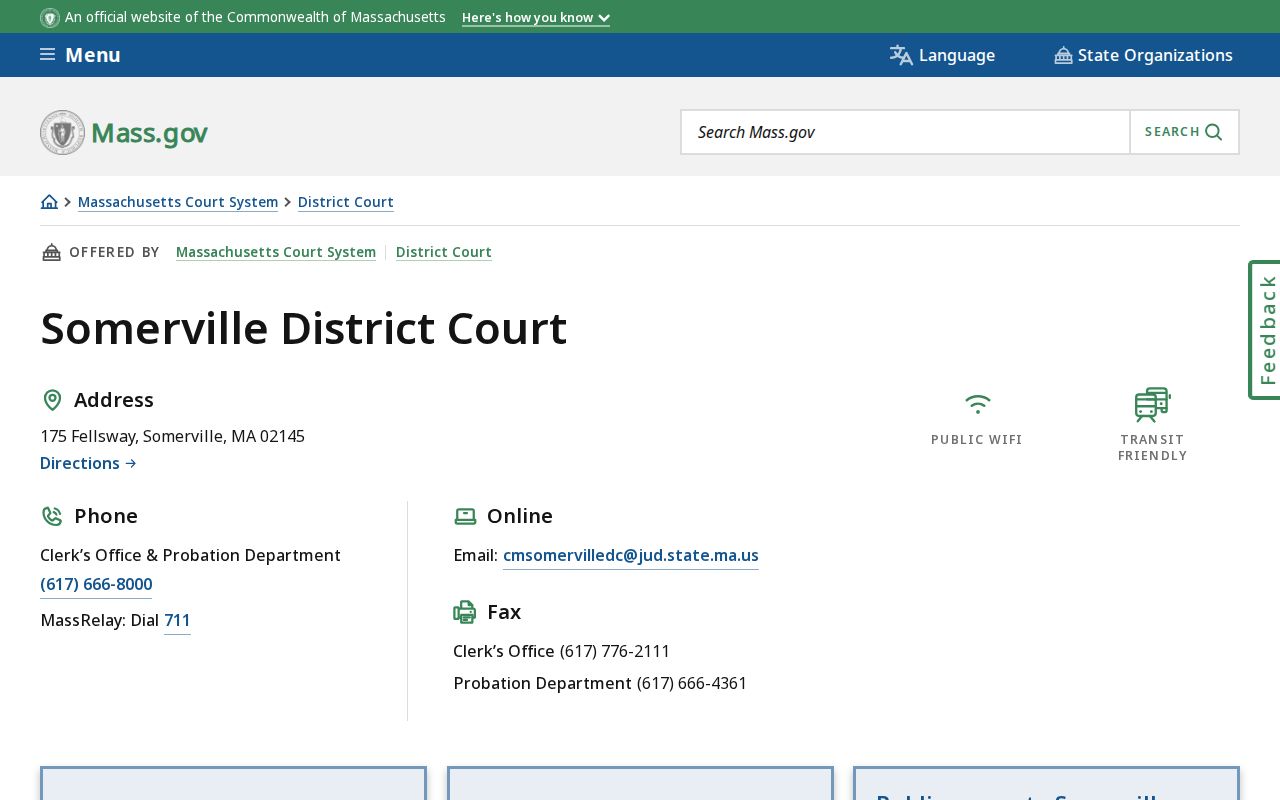Viewport: 1280px width, 800px height.
Task: Click the Clerk's Office & Probation Department text
Action: [x=190, y=555]
